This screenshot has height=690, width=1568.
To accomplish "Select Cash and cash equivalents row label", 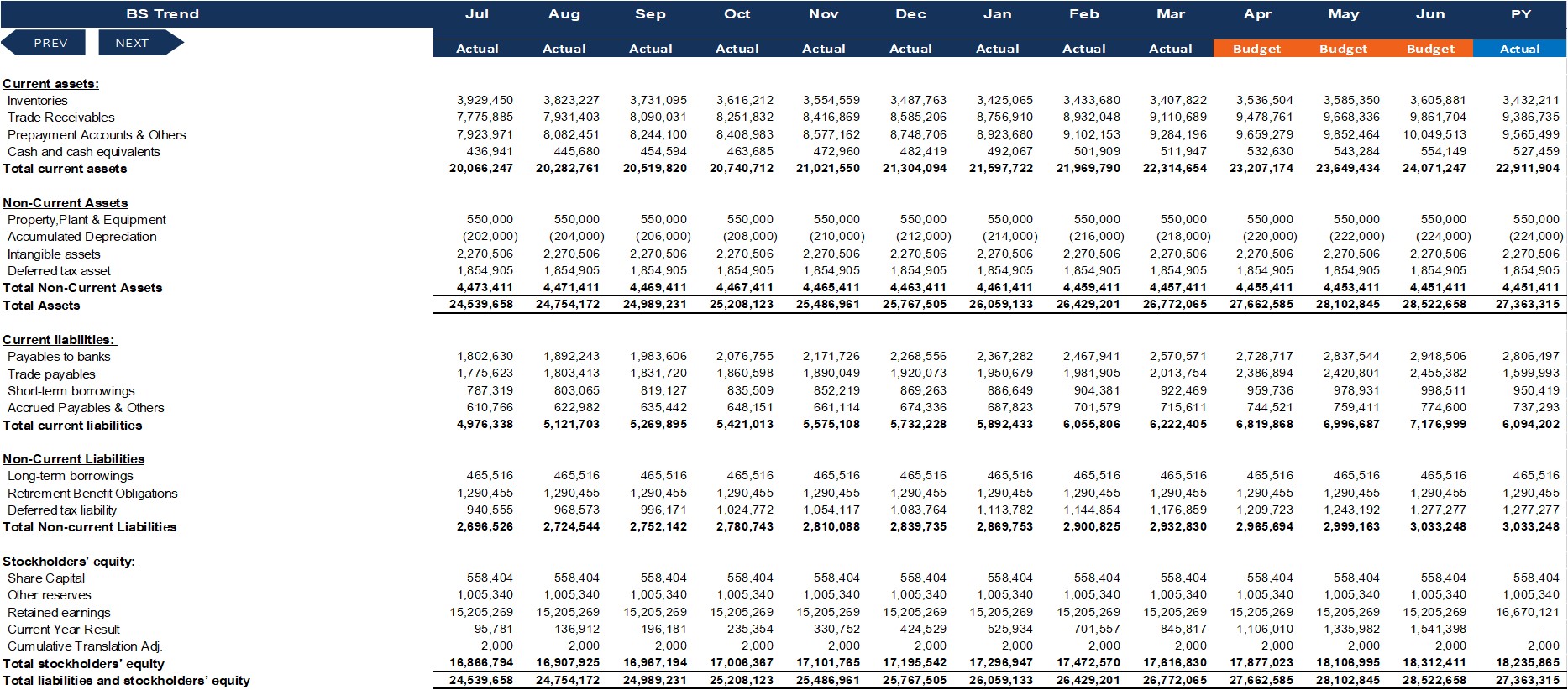I will [83, 152].
